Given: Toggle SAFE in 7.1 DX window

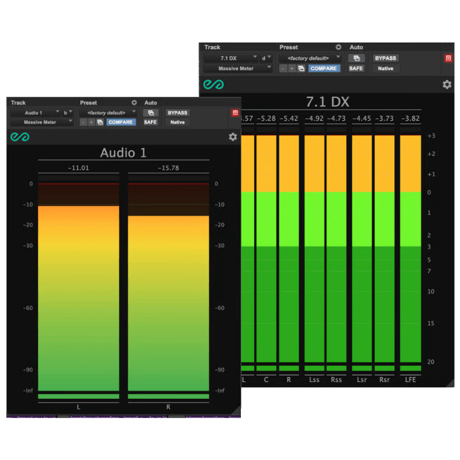Looking at the screenshot, I should (356, 68).
